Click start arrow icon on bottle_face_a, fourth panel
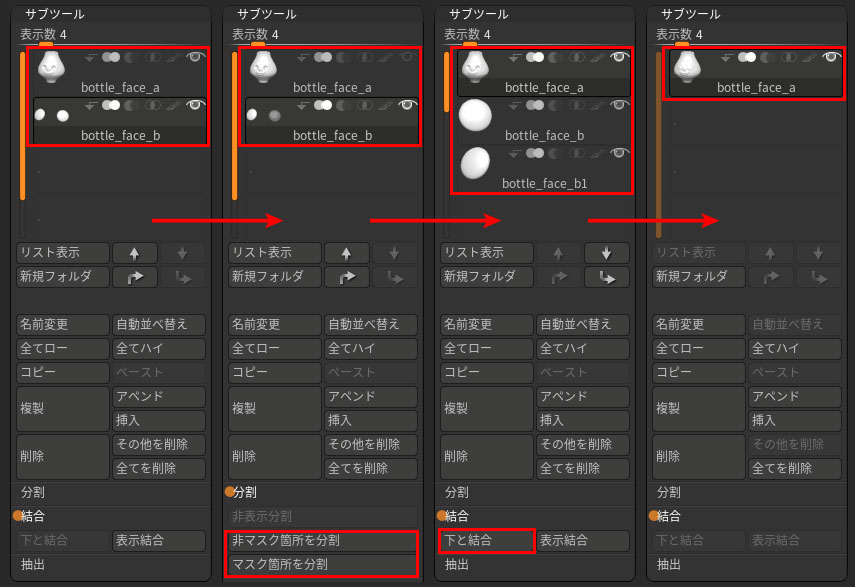 pos(727,57)
